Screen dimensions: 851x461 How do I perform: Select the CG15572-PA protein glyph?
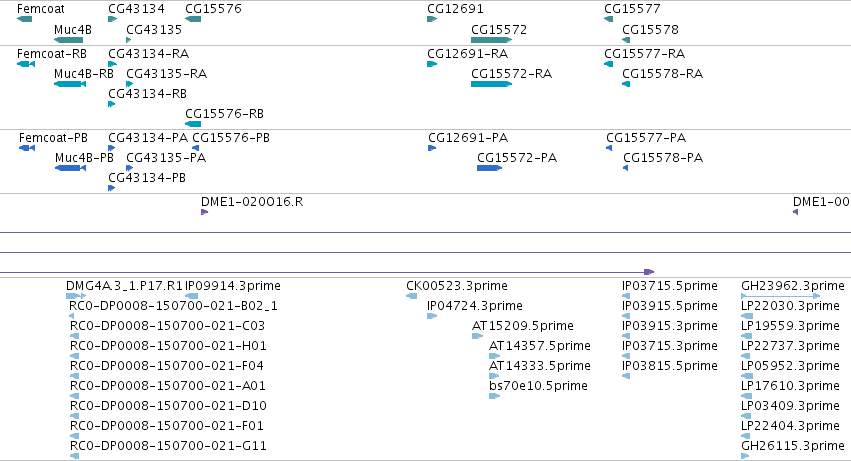click(490, 168)
